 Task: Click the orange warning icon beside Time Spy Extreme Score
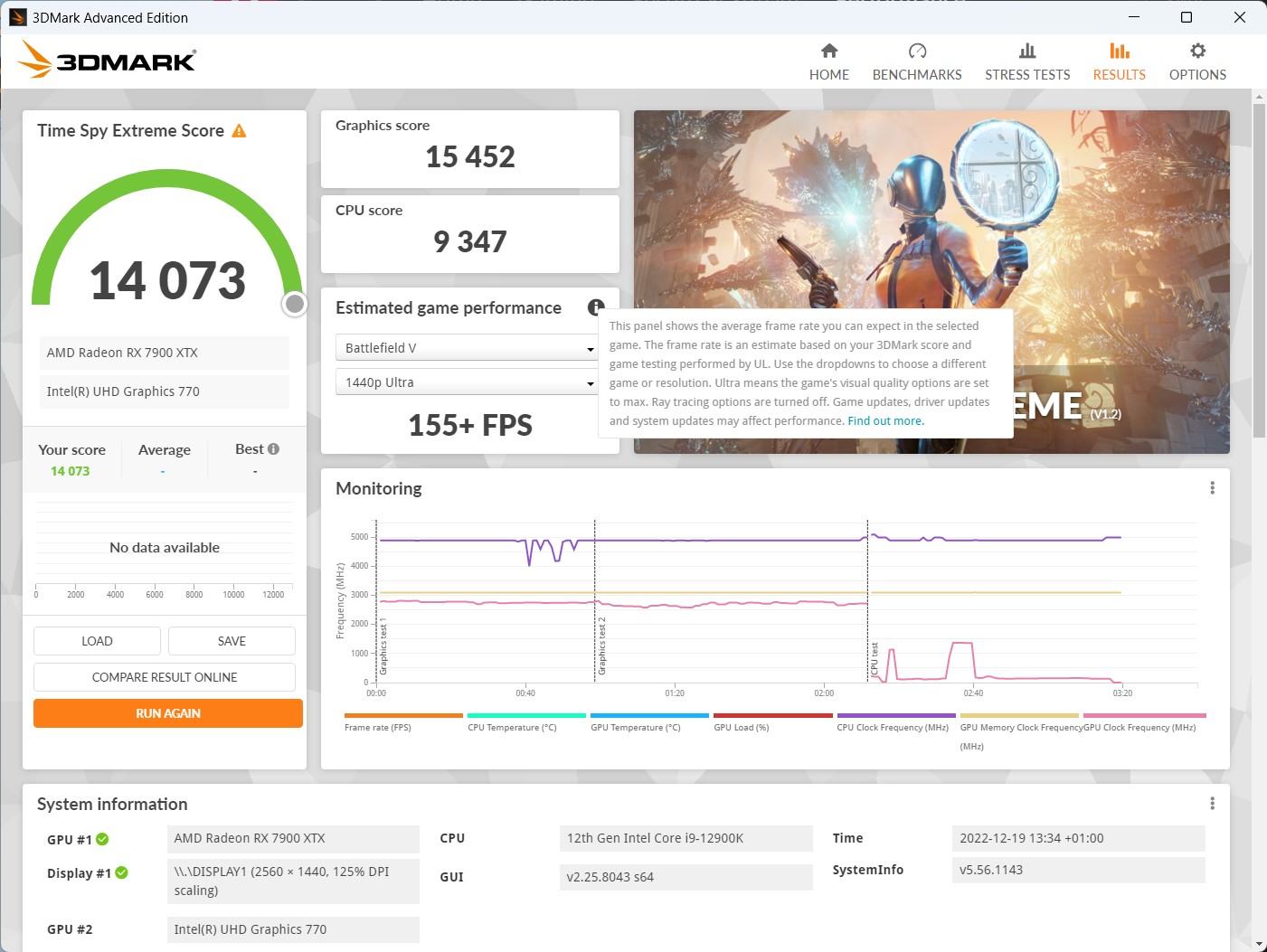(239, 131)
